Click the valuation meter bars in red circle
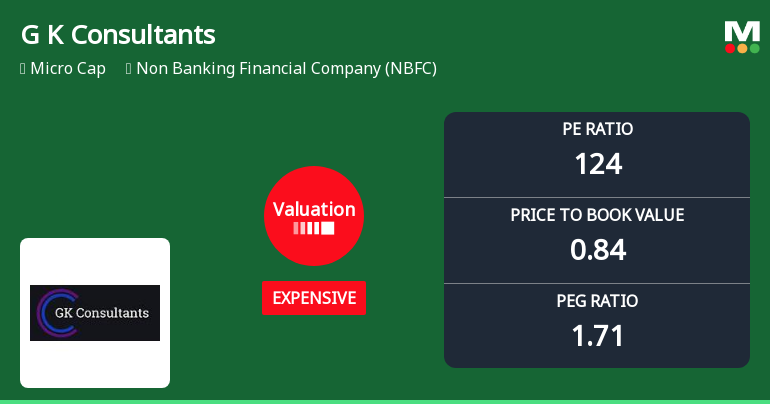The image size is (770, 404). coord(314,228)
